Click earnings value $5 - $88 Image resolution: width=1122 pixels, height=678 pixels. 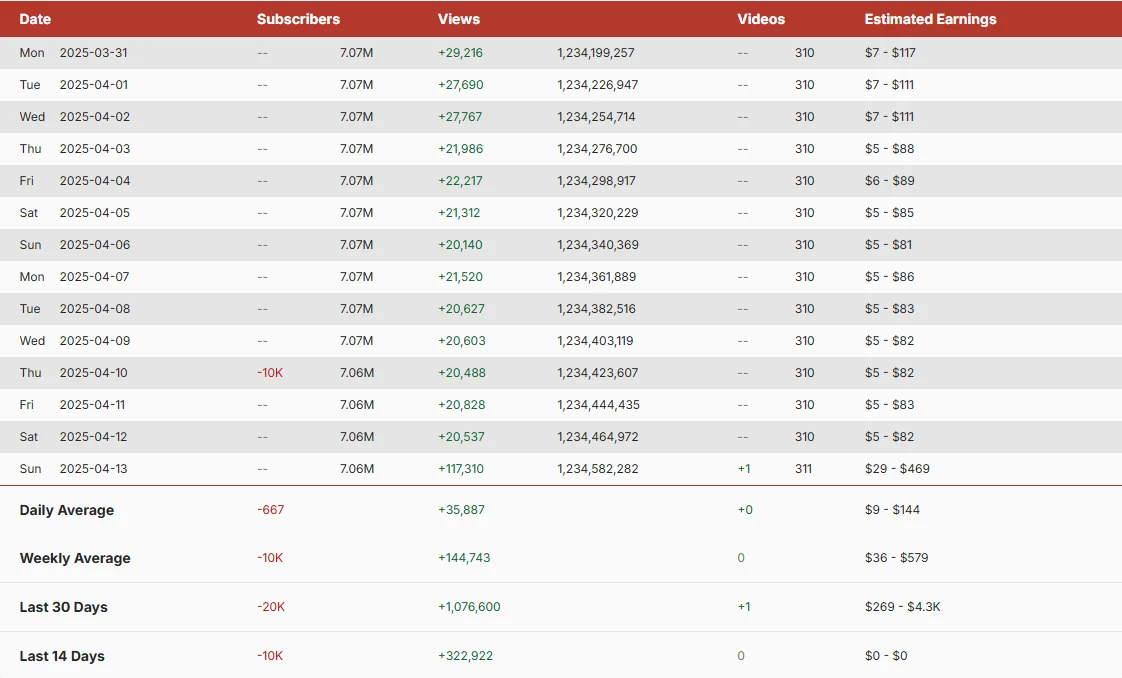pos(889,149)
